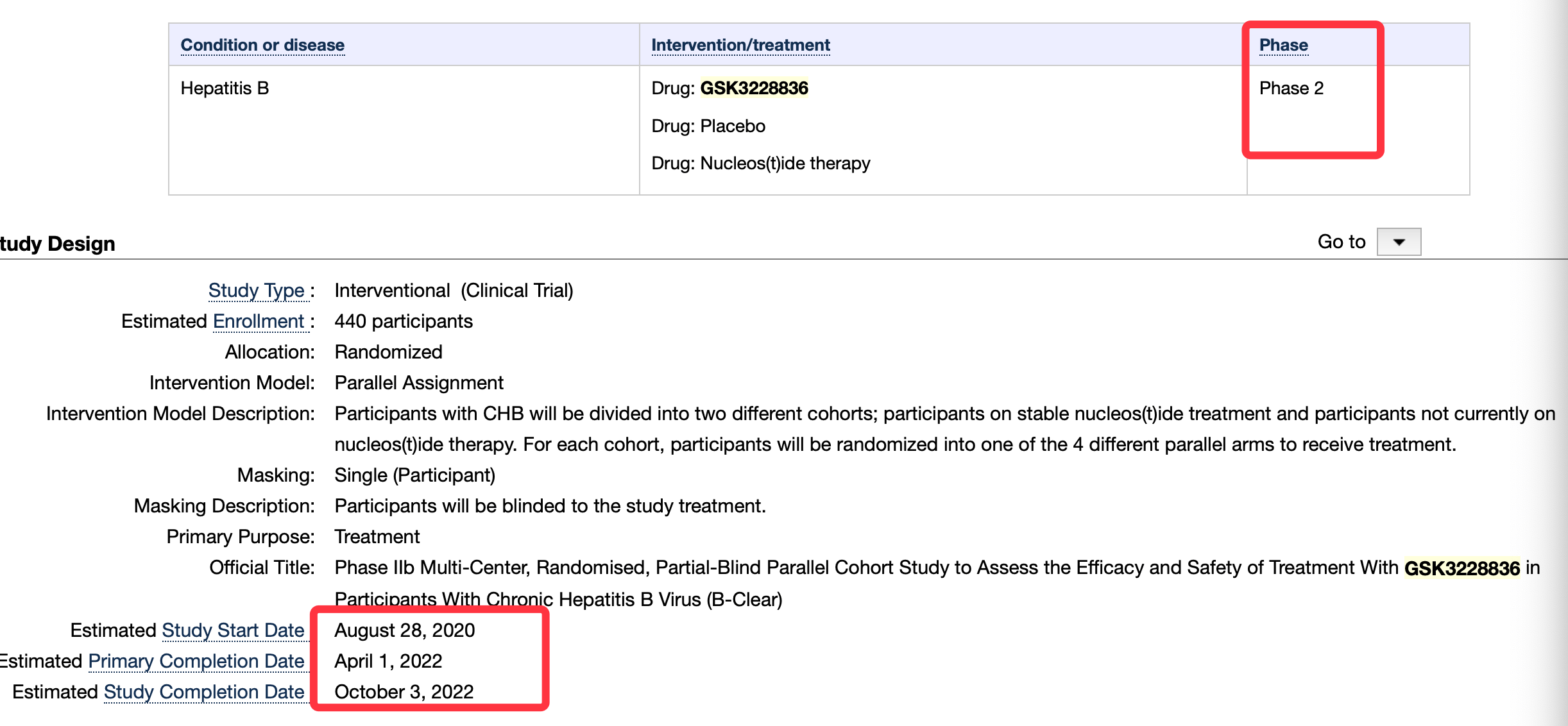Click the October 3, 2022 completion date
Viewport: 1568px width, 726px height.
point(404,692)
